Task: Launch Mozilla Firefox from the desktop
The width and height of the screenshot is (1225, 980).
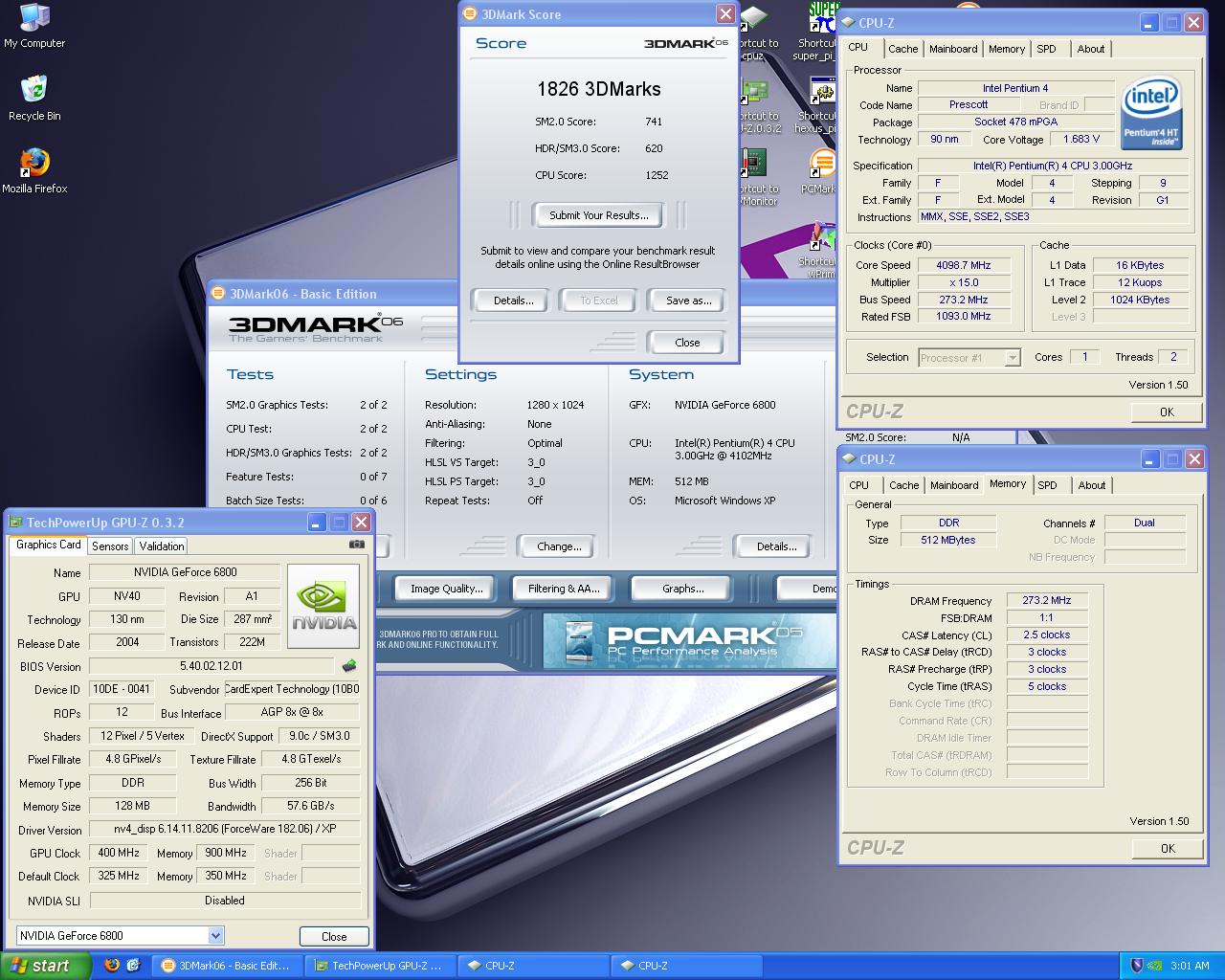Action: click(x=34, y=171)
